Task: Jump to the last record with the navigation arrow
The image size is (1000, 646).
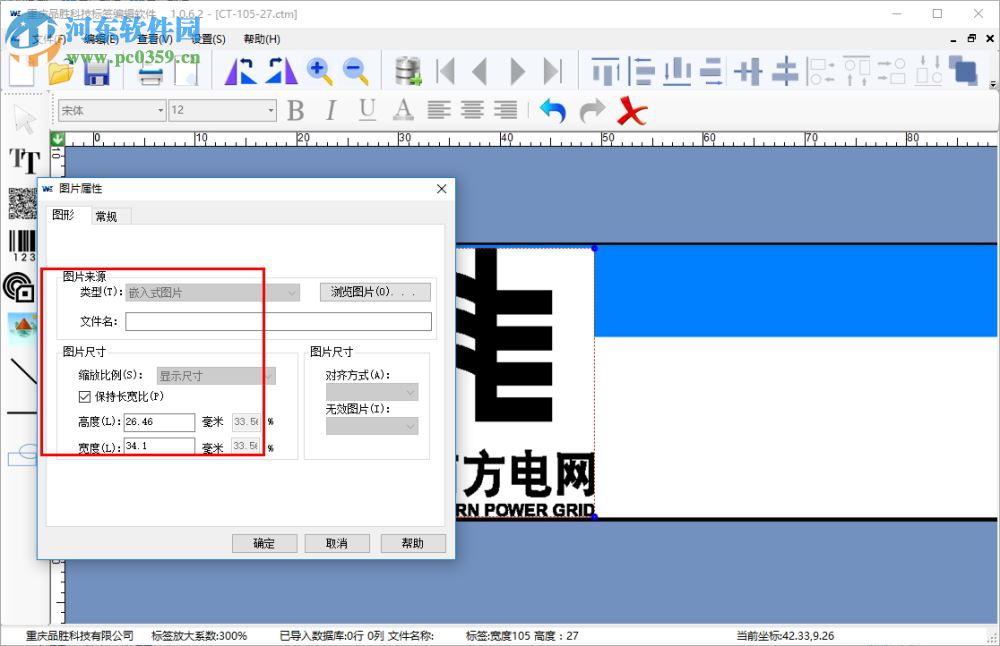Action: 553,70
